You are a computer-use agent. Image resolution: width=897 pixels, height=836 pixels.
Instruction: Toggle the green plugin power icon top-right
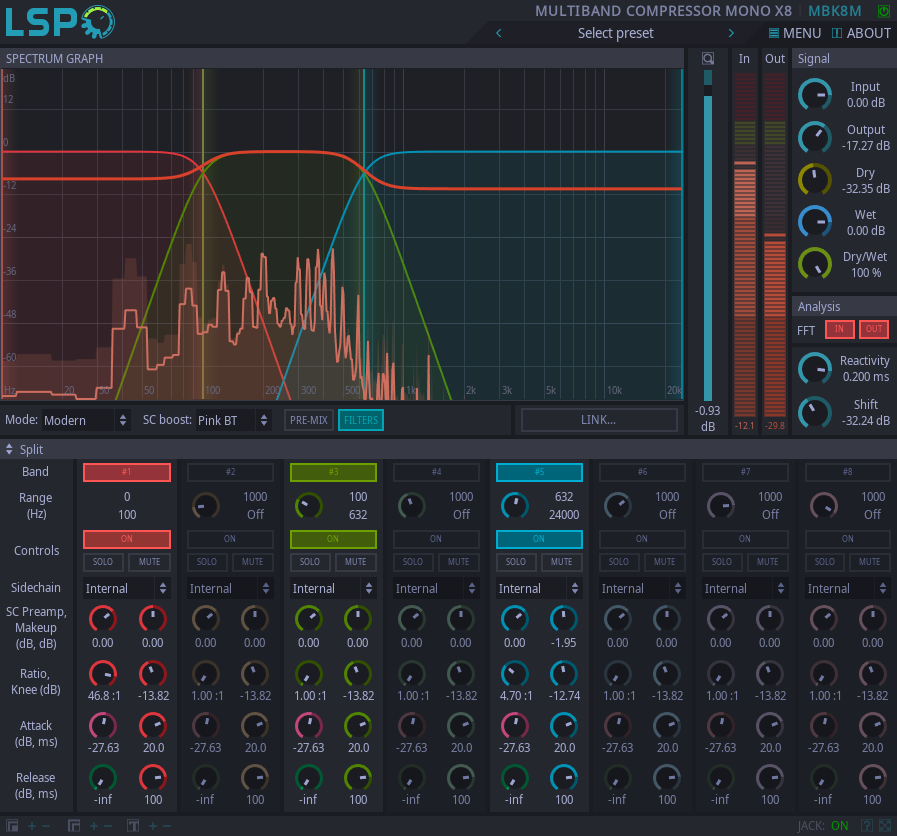883,11
